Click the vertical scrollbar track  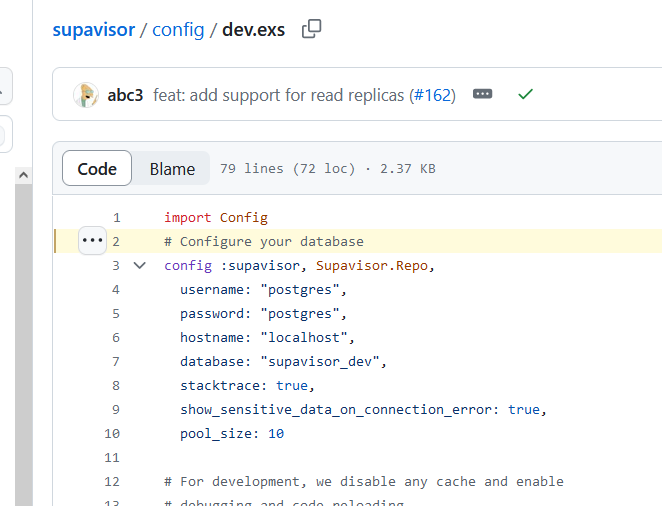pos(24,344)
